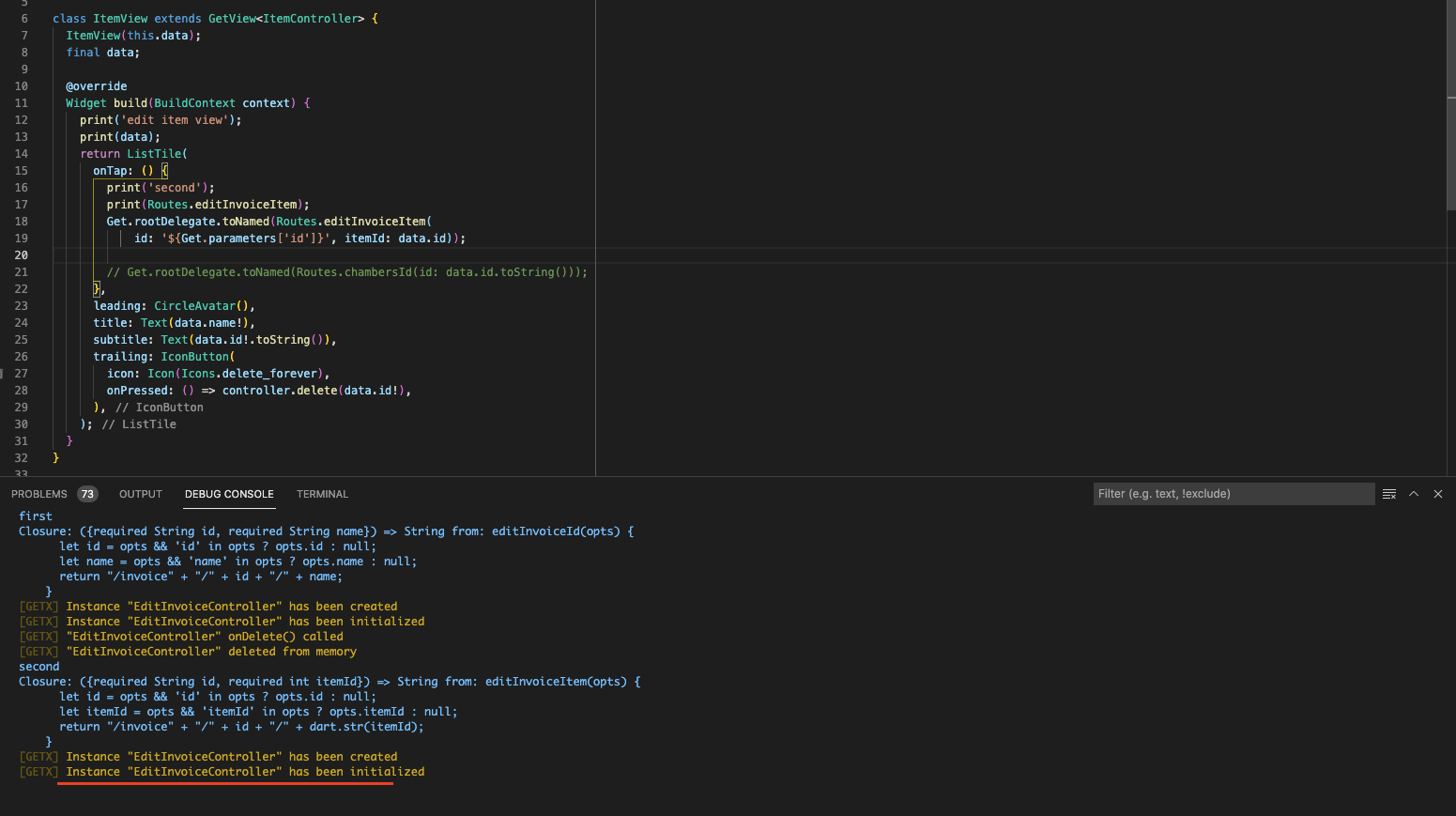Click the modified-line marker beside line 27

3,373
